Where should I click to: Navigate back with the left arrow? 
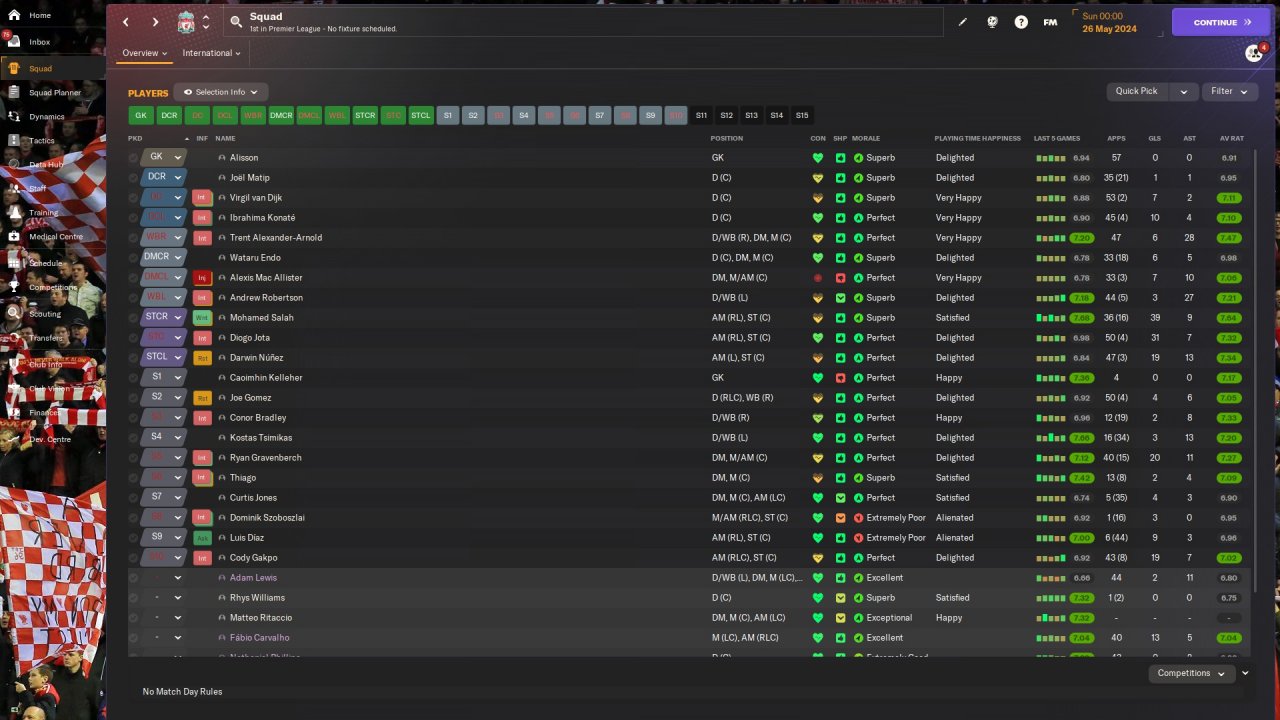tap(126, 22)
